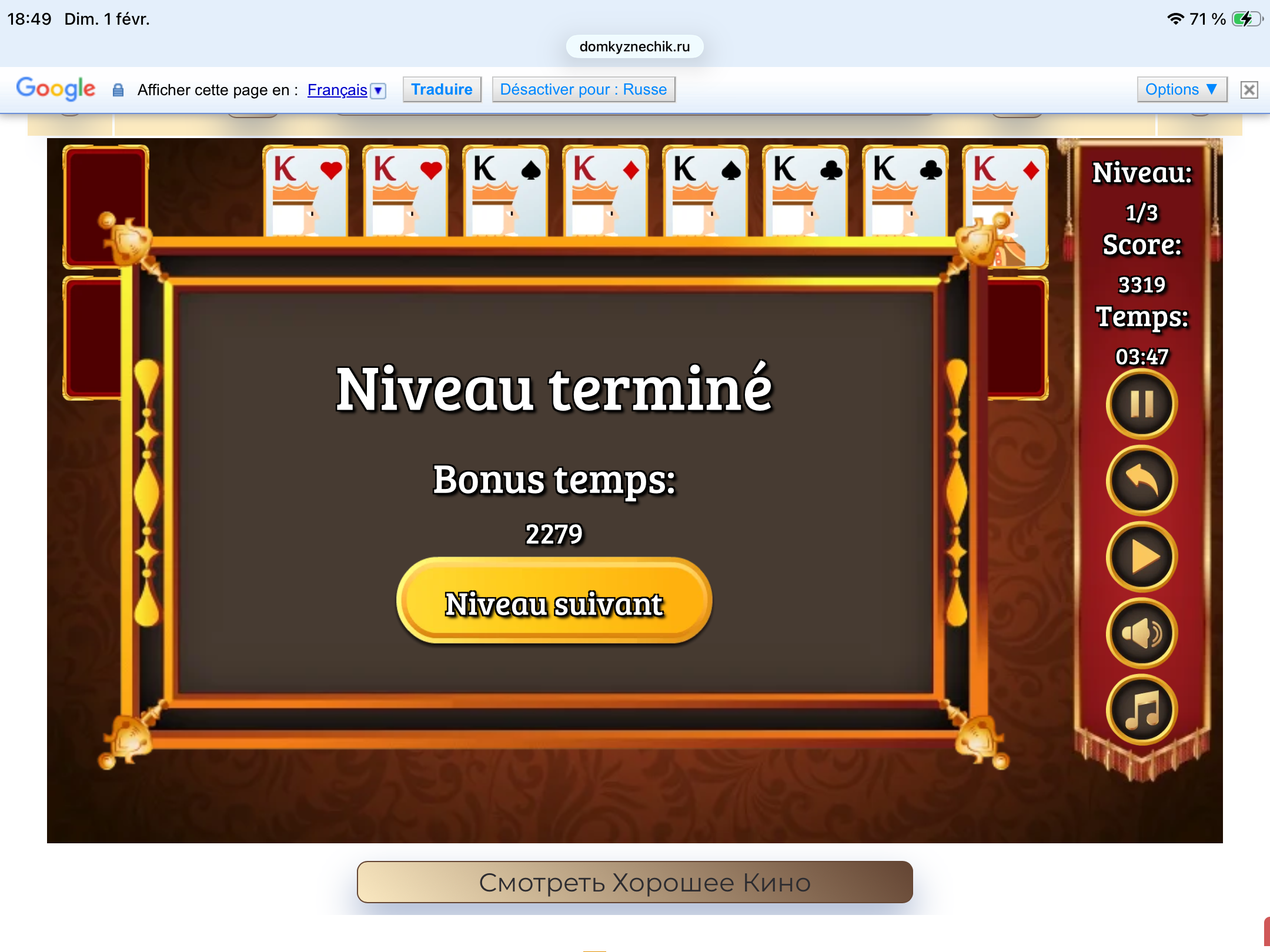The height and width of the screenshot is (952, 1270).
Task: Select the first King of hearts card
Action: point(305,191)
